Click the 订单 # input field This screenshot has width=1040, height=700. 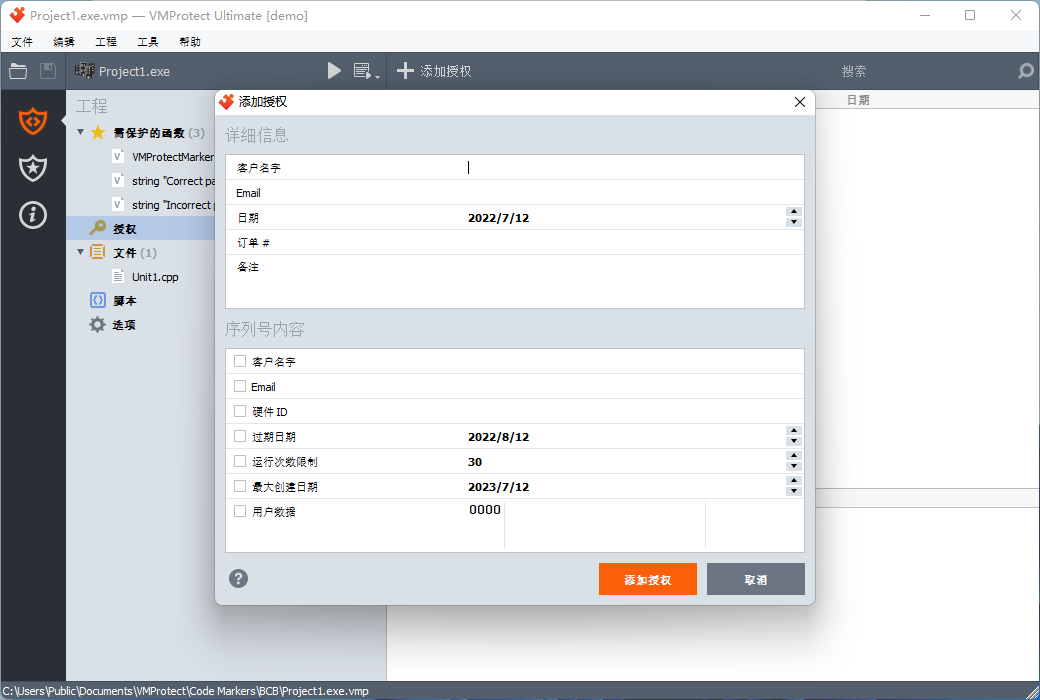click(x=635, y=242)
